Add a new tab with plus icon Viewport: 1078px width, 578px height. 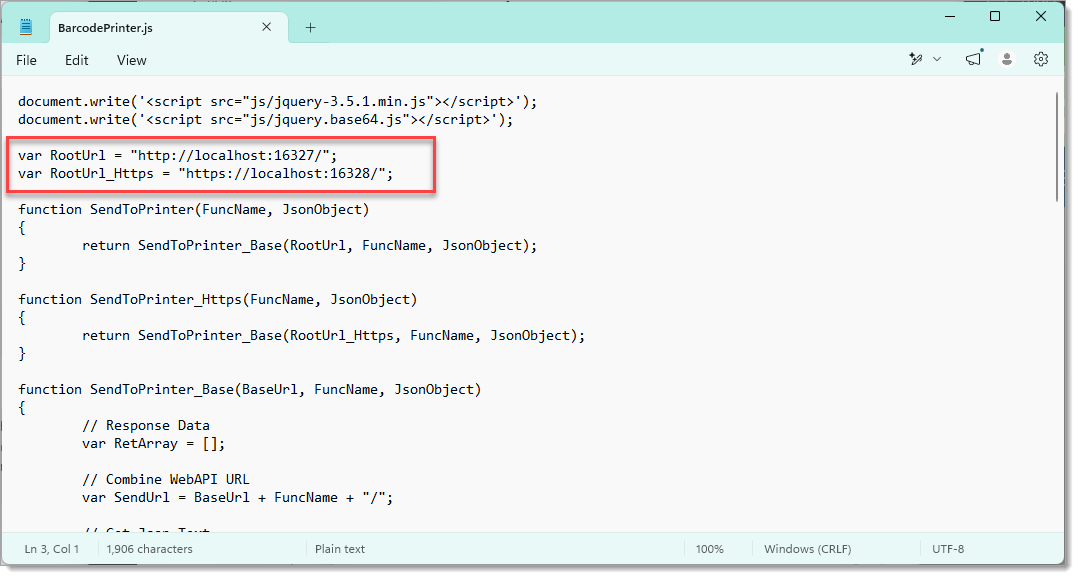click(311, 27)
